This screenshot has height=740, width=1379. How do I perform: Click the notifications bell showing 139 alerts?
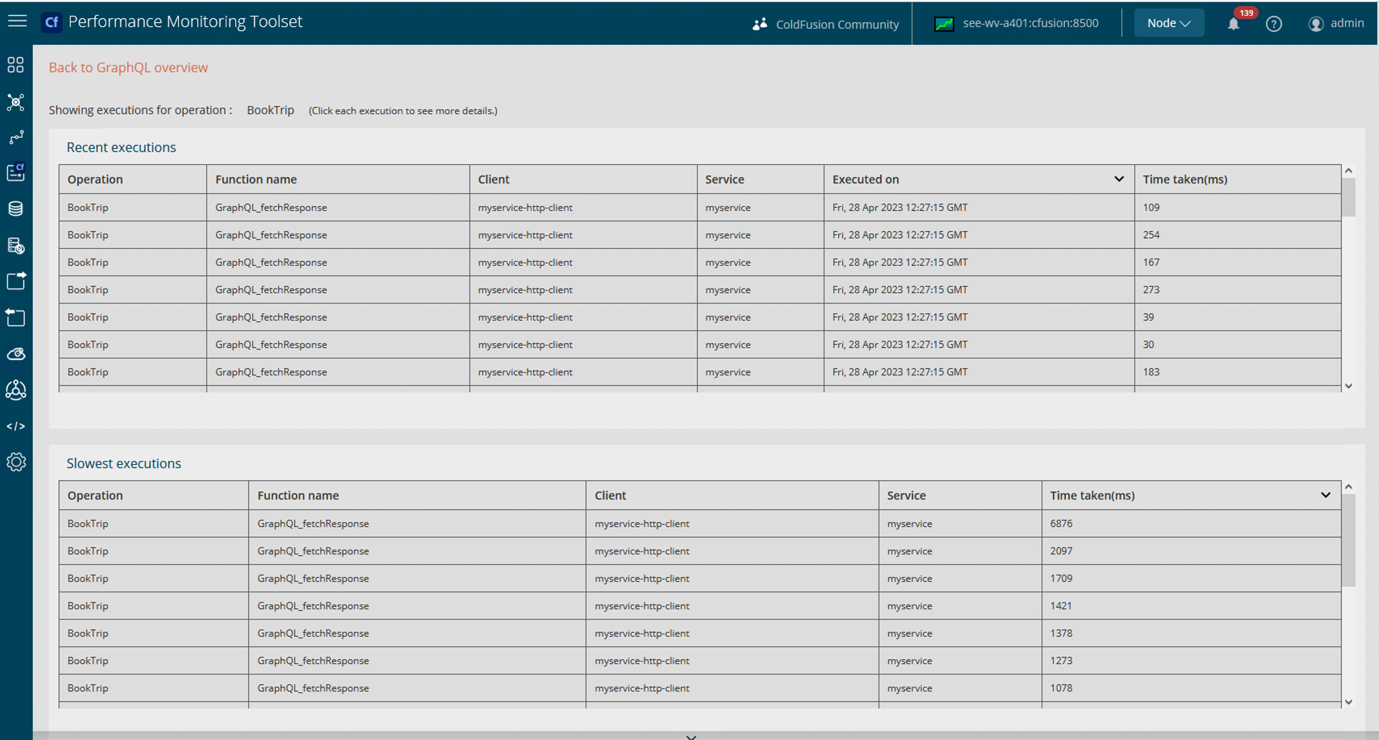1234,23
